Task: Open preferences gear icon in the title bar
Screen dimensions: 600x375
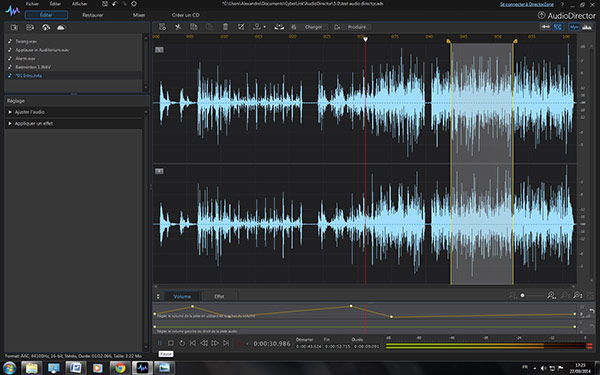Action: 134,4
